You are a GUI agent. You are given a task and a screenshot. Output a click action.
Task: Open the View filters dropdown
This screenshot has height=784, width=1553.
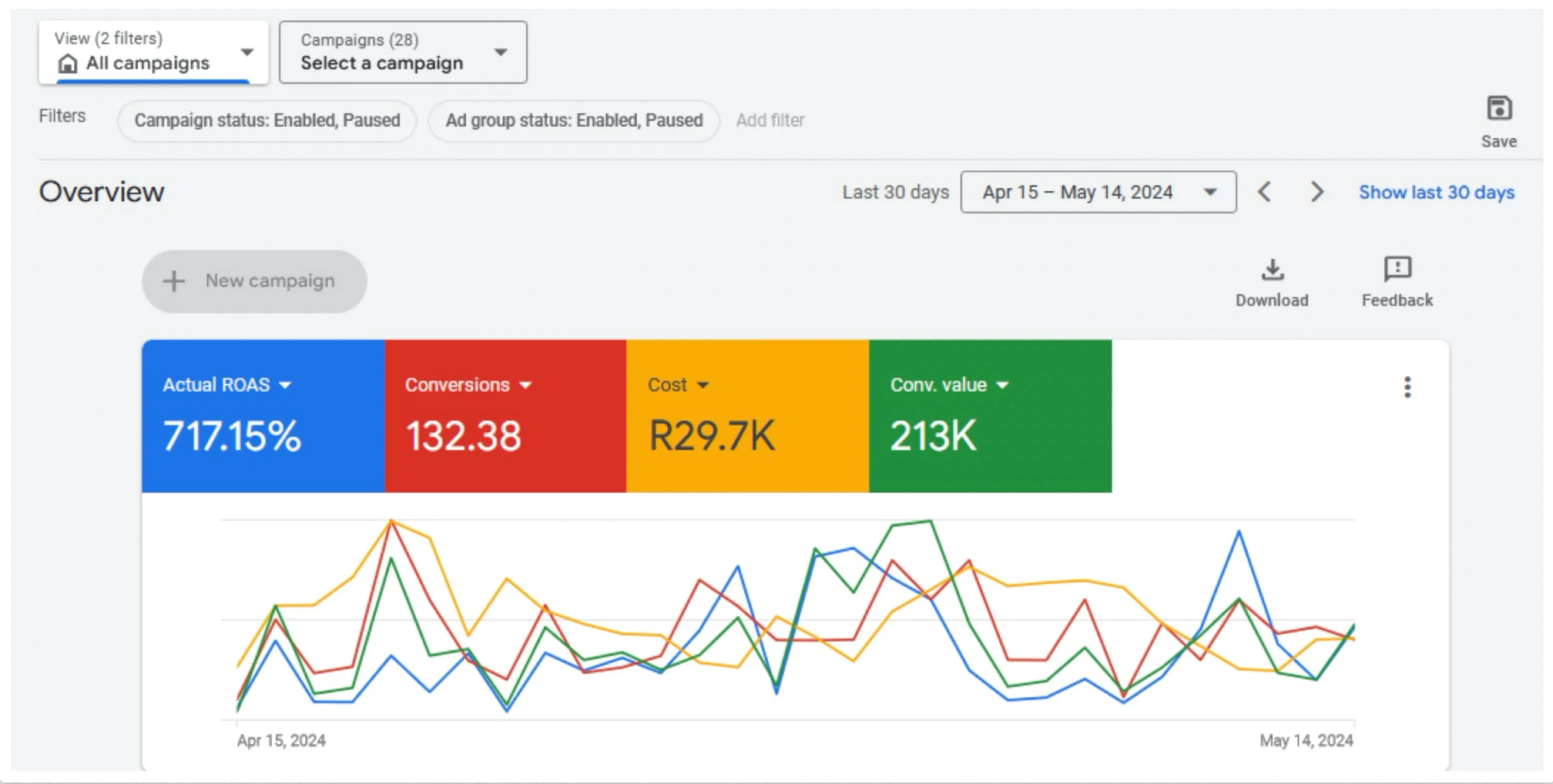154,52
